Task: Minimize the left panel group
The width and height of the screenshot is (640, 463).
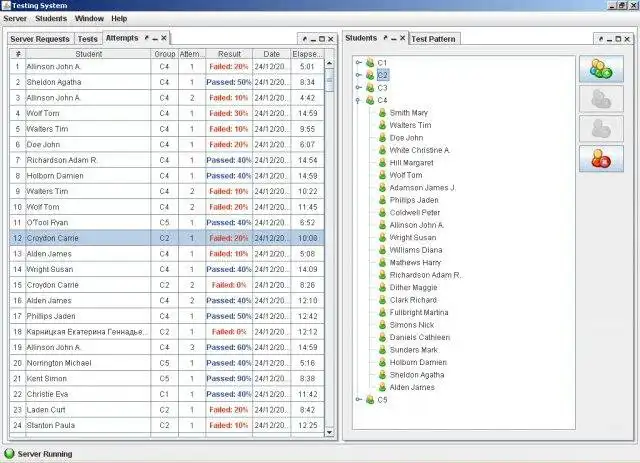Action: 313,39
